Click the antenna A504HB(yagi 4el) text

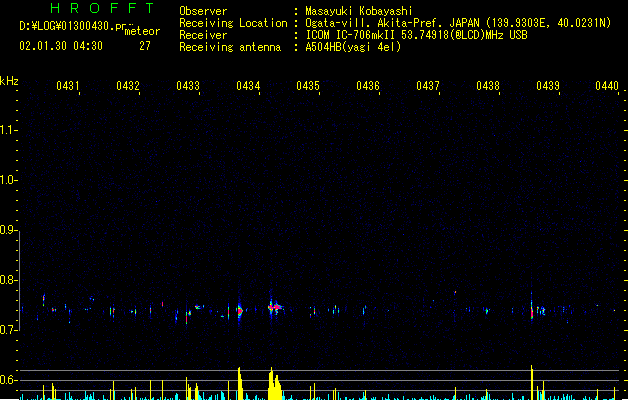(353, 47)
